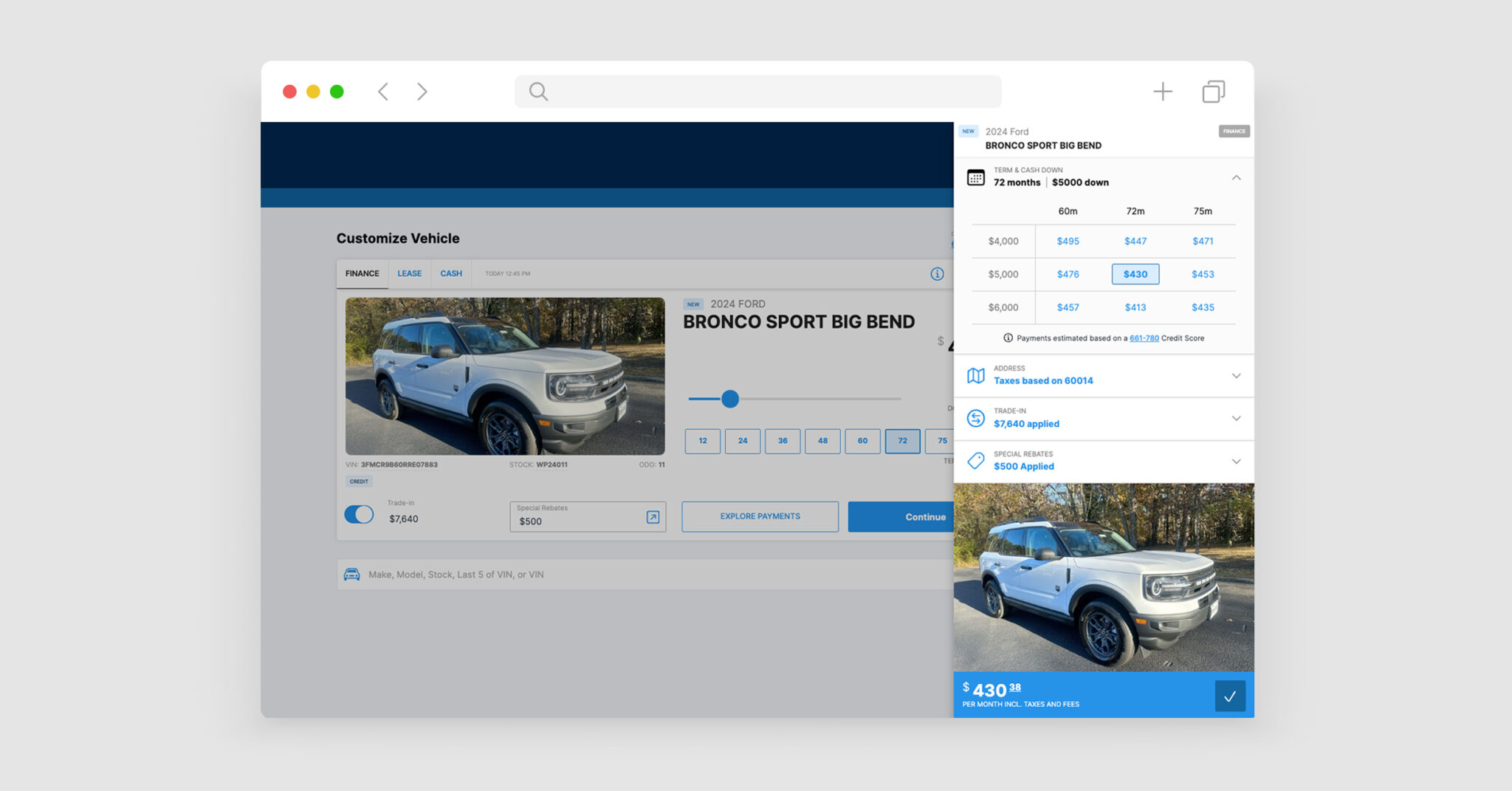Disable the Trade-in toggle
Screen dimensions: 1512x791
tap(359, 514)
